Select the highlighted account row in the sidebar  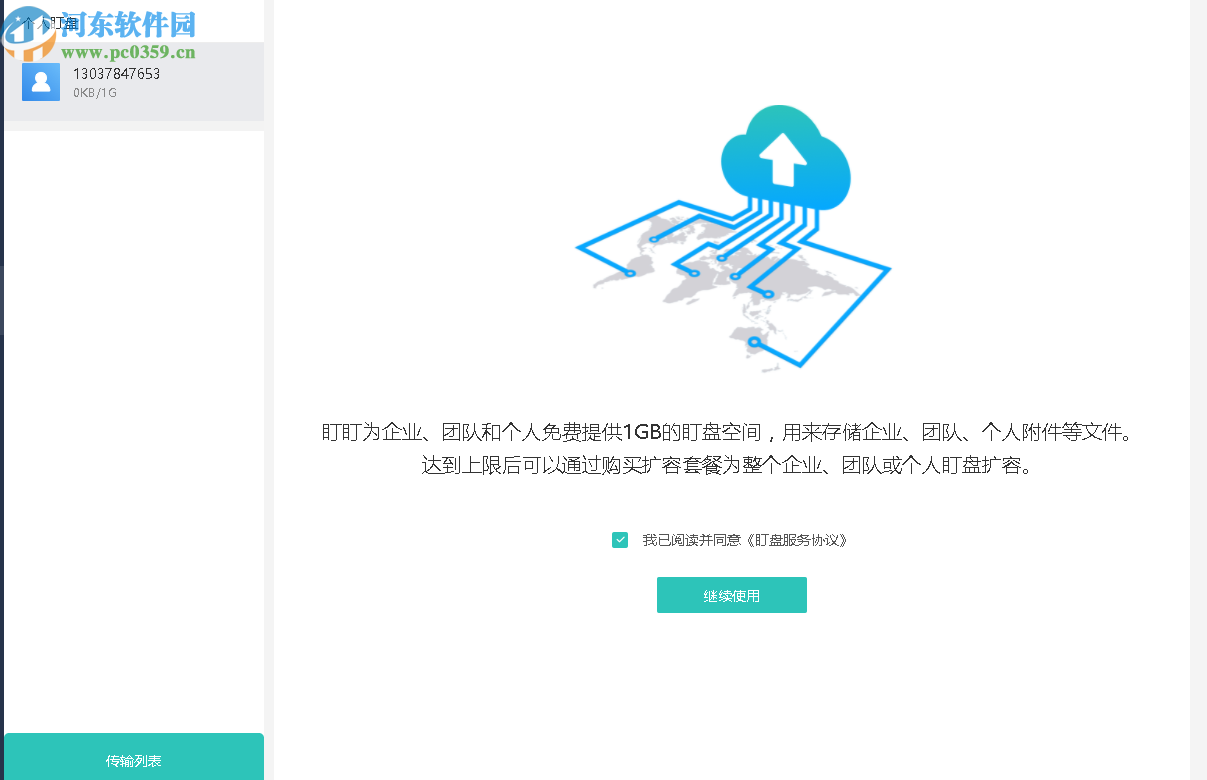pos(133,81)
